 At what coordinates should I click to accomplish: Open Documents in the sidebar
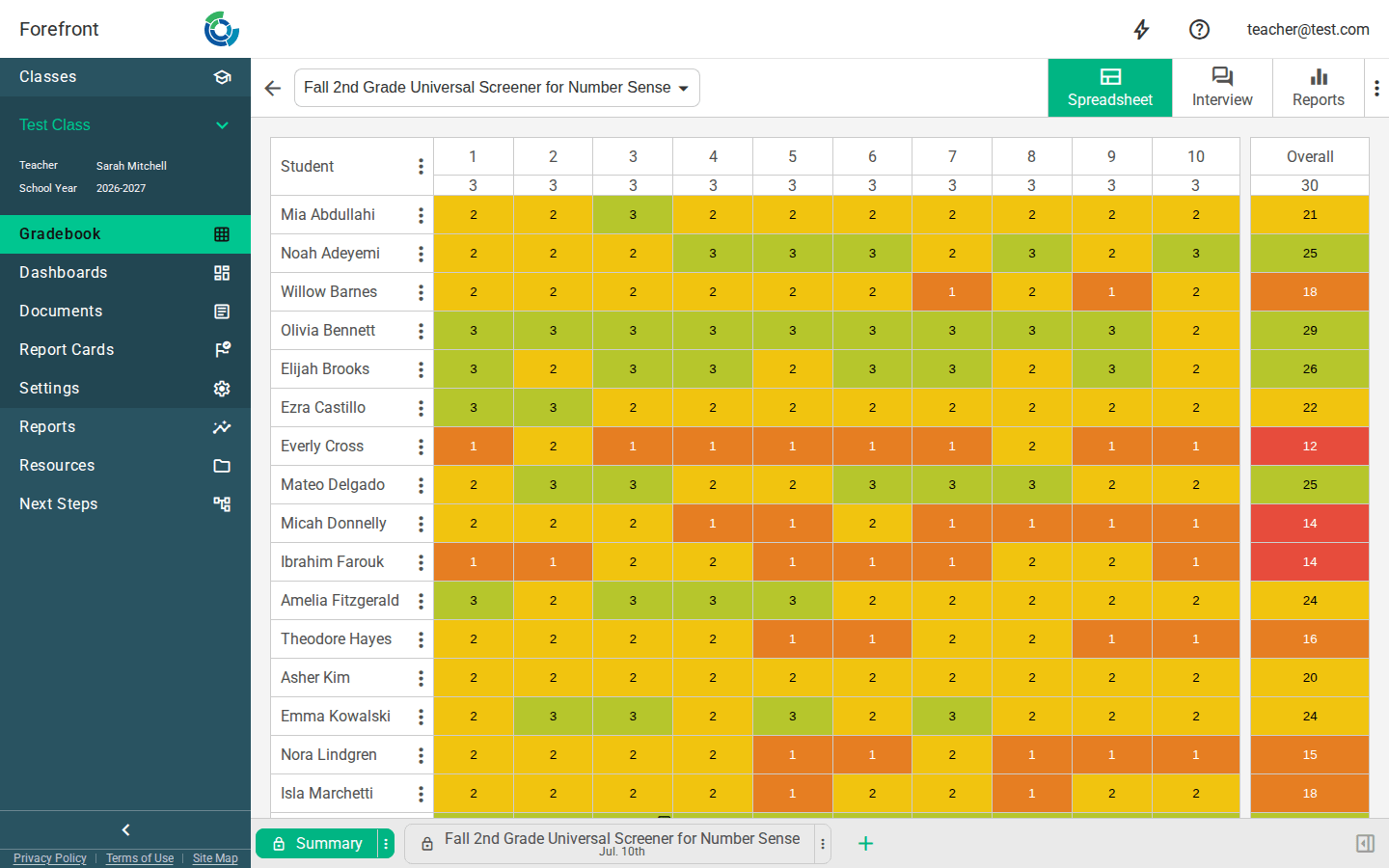coord(125,312)
